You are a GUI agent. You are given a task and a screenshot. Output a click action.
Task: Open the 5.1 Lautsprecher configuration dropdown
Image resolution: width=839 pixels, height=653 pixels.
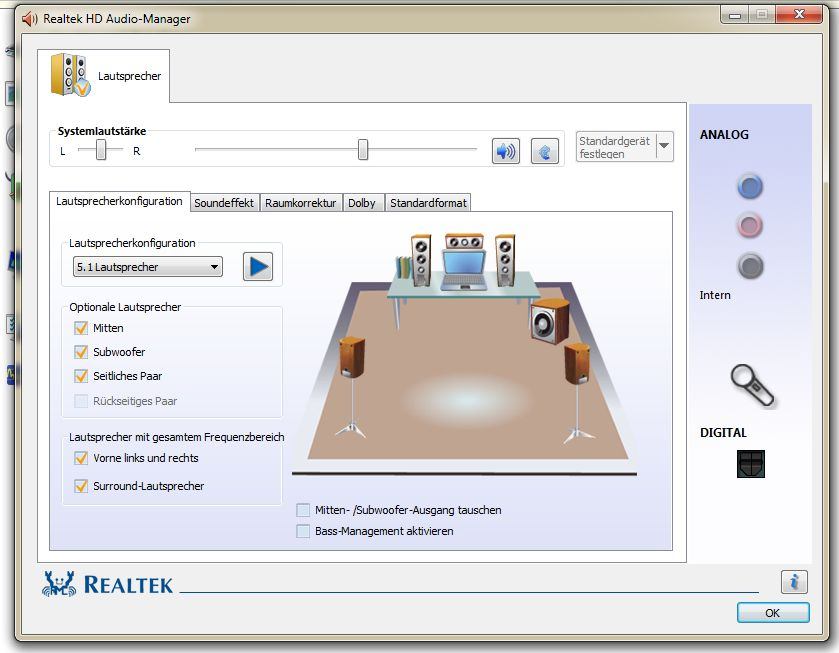coord(148,267)
